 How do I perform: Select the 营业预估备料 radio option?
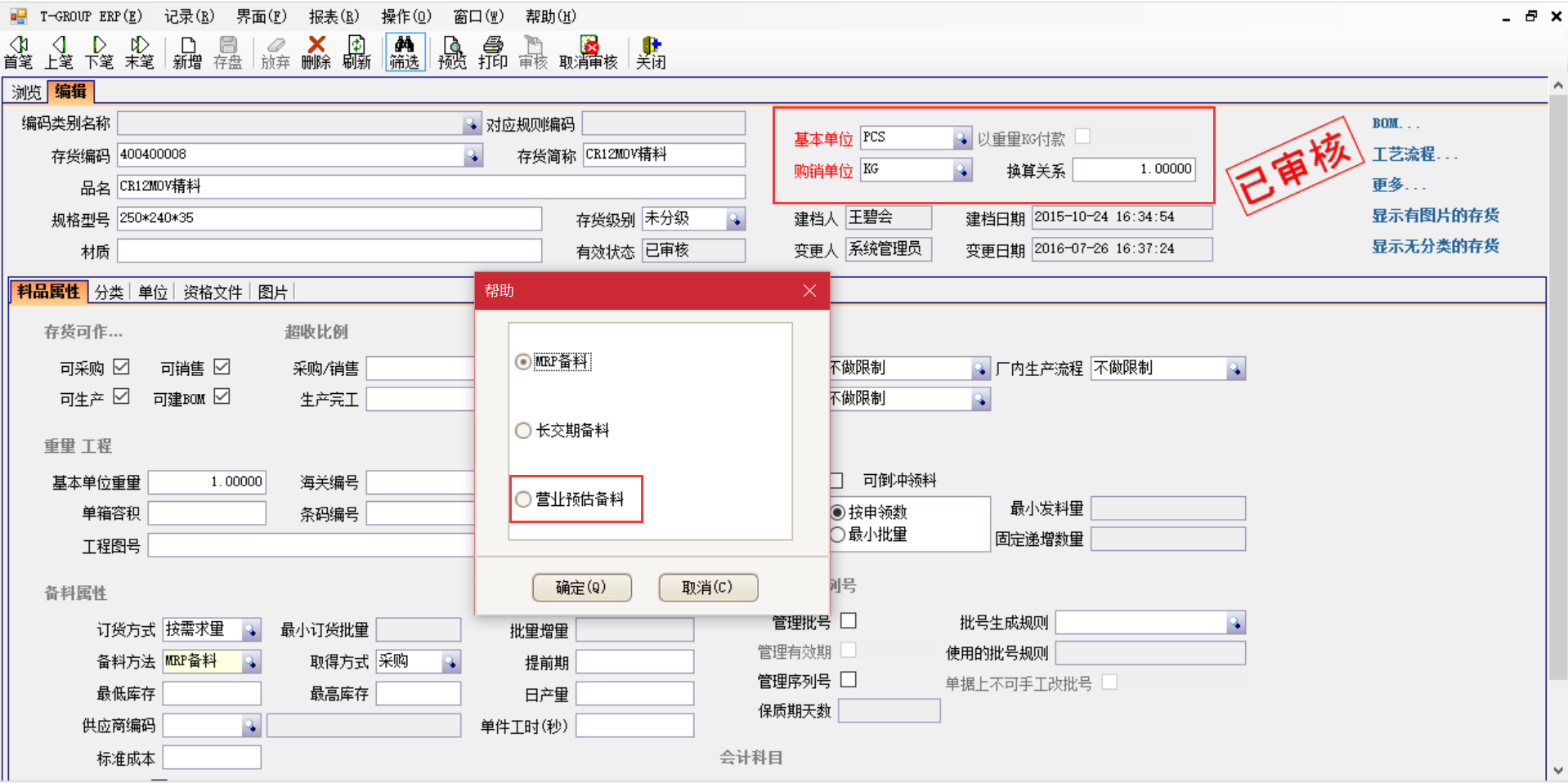523,499
